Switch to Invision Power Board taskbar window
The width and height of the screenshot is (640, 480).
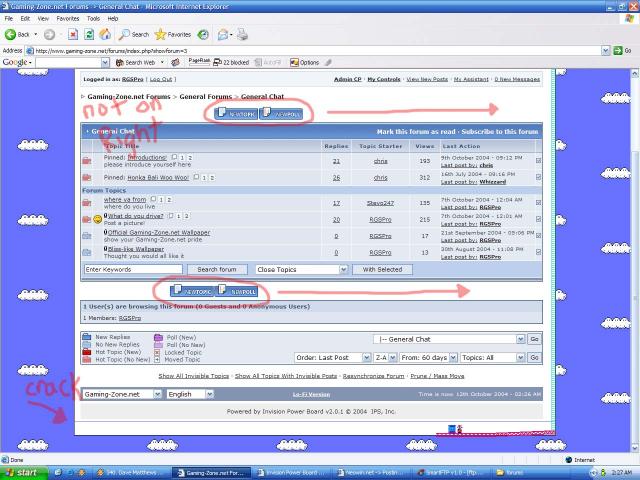tap(293, 473)
